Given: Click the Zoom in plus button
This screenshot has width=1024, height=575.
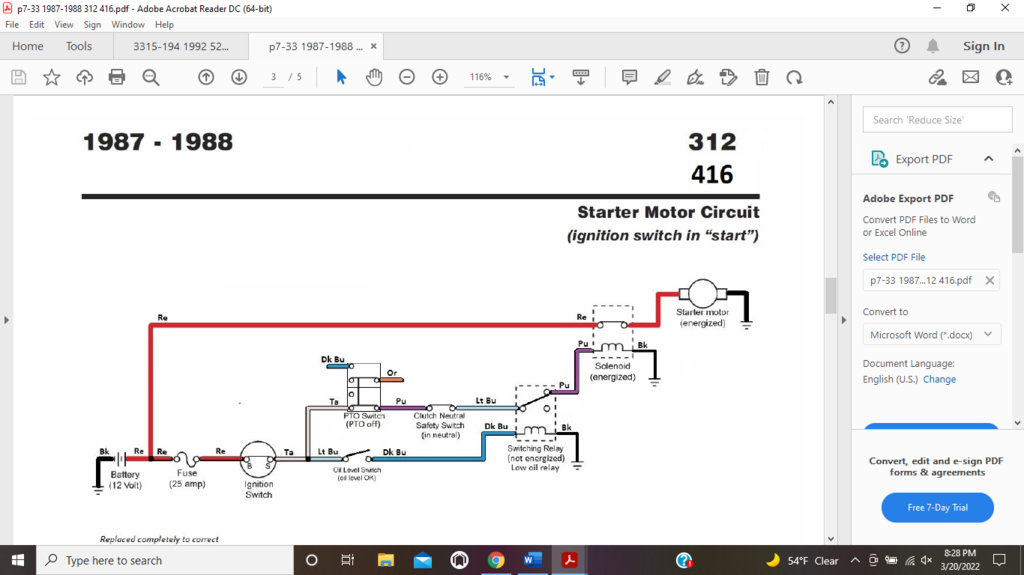Looking at the screenshot, I should 440,77.
